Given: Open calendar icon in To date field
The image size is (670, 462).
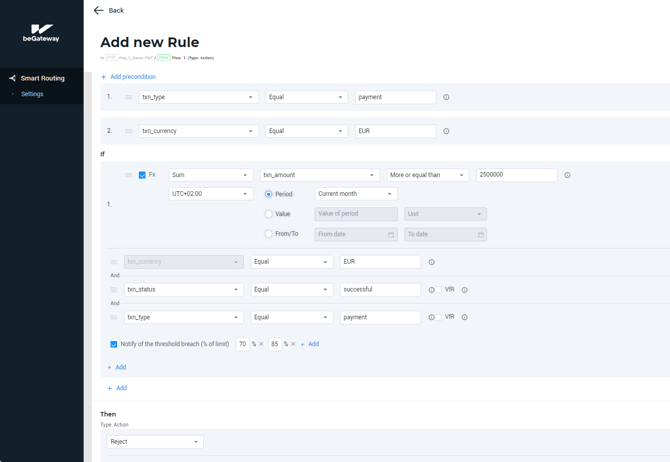Looking at the screenshot, I should coord(480,235).
